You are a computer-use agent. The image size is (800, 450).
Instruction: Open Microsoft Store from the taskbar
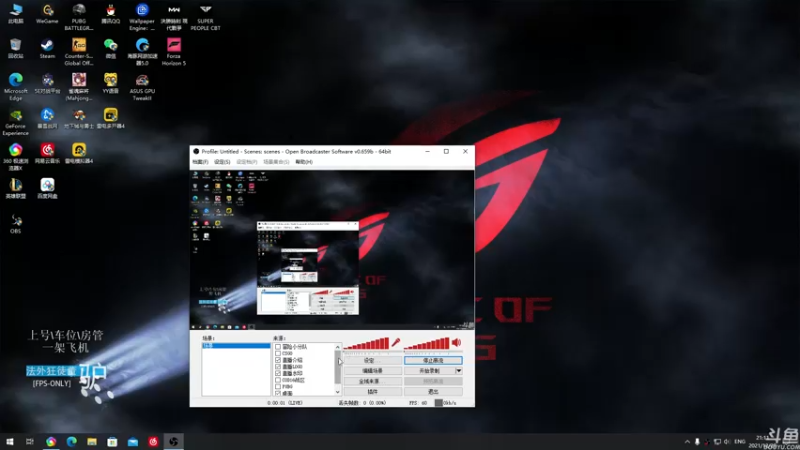tap(112, 442)
